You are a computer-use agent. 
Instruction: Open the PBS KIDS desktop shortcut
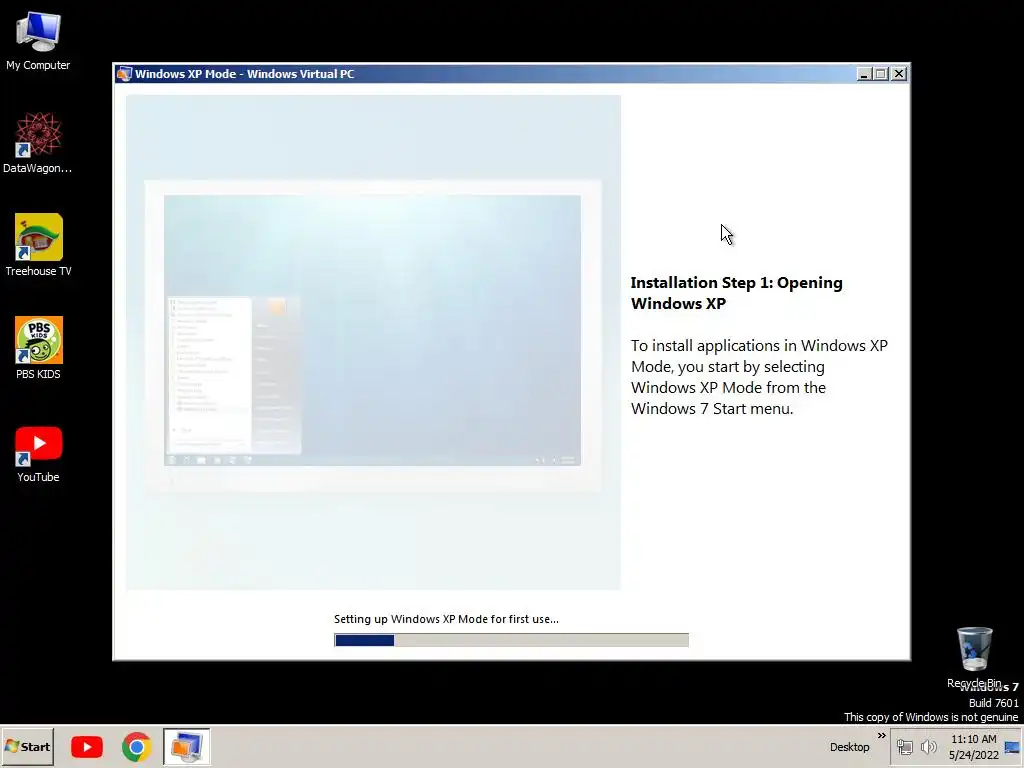(x=38, y=347)
